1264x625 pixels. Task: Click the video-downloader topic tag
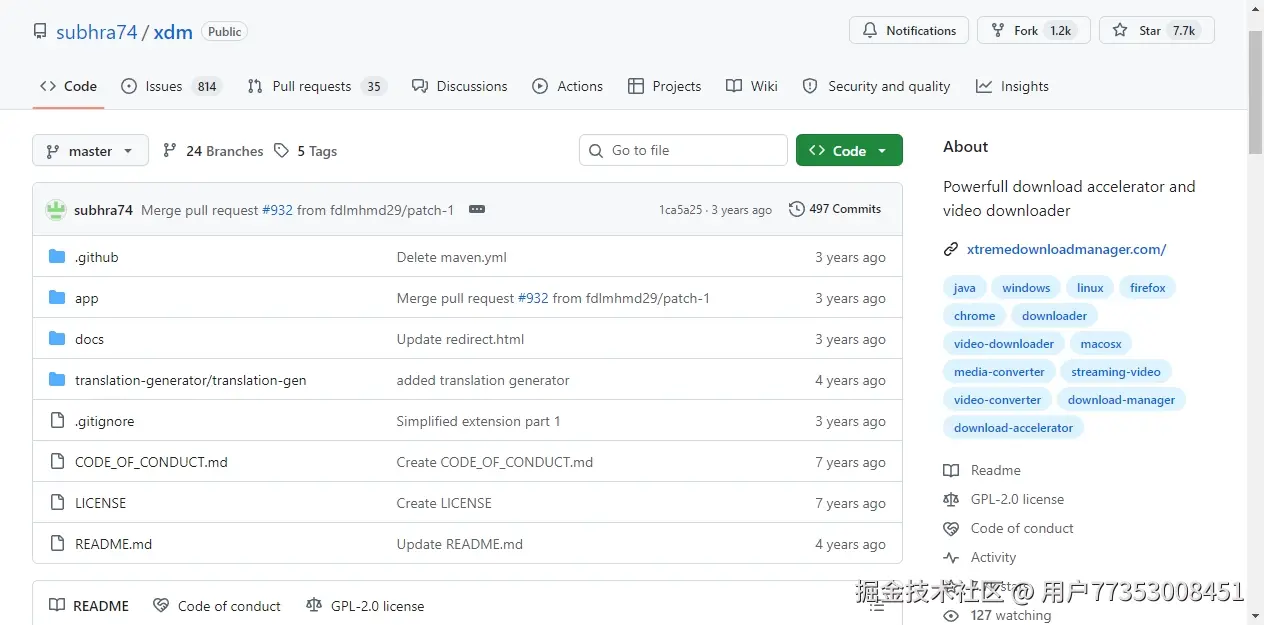1004,344
